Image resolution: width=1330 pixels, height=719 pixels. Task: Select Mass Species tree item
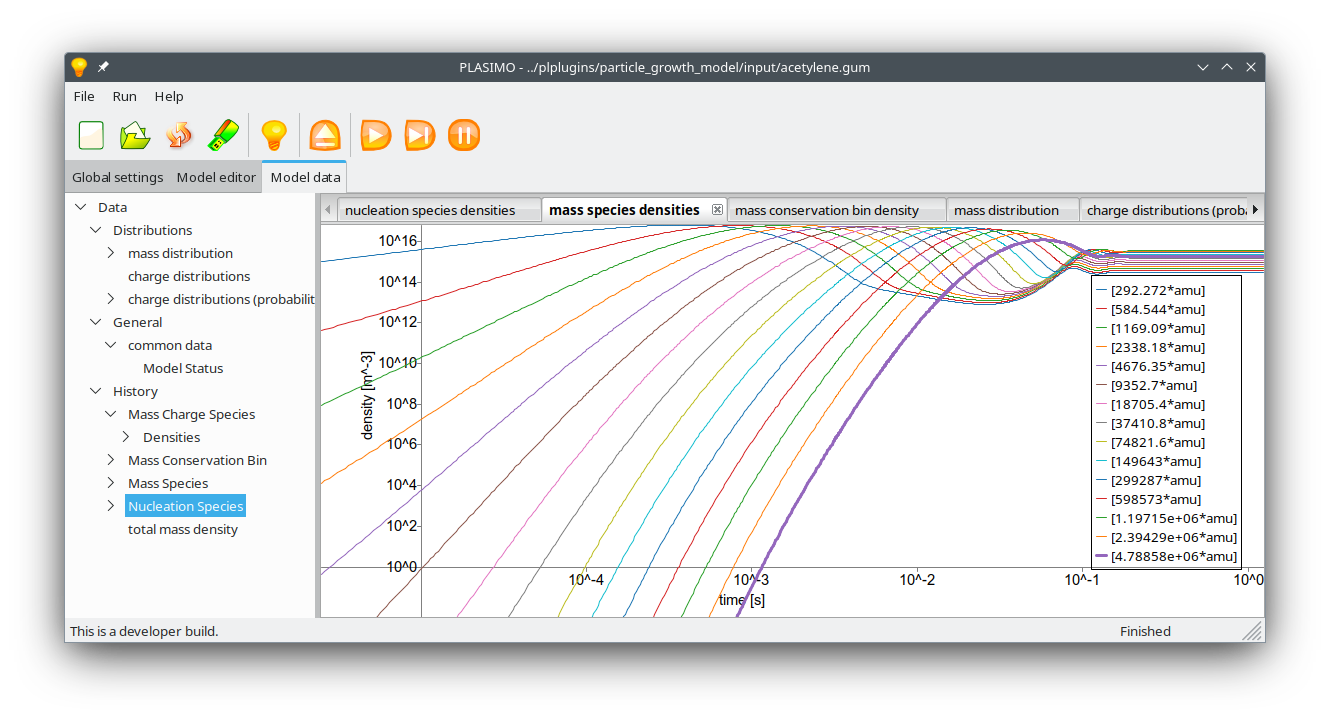pos(168,483)
